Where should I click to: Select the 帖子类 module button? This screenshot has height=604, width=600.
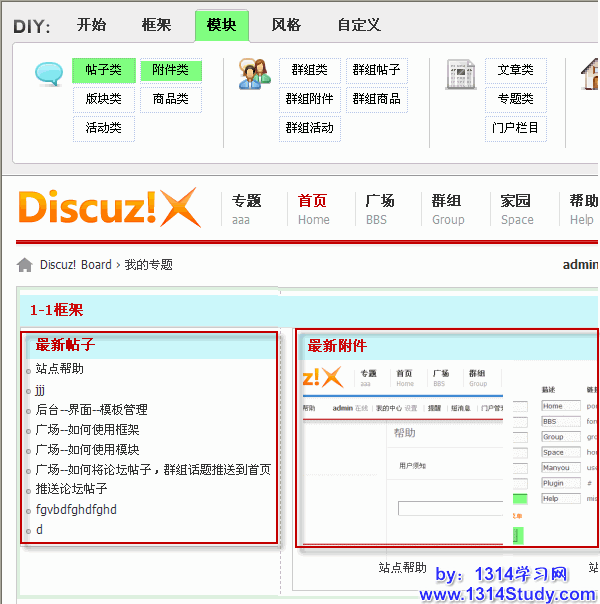[x=104, y=70]
